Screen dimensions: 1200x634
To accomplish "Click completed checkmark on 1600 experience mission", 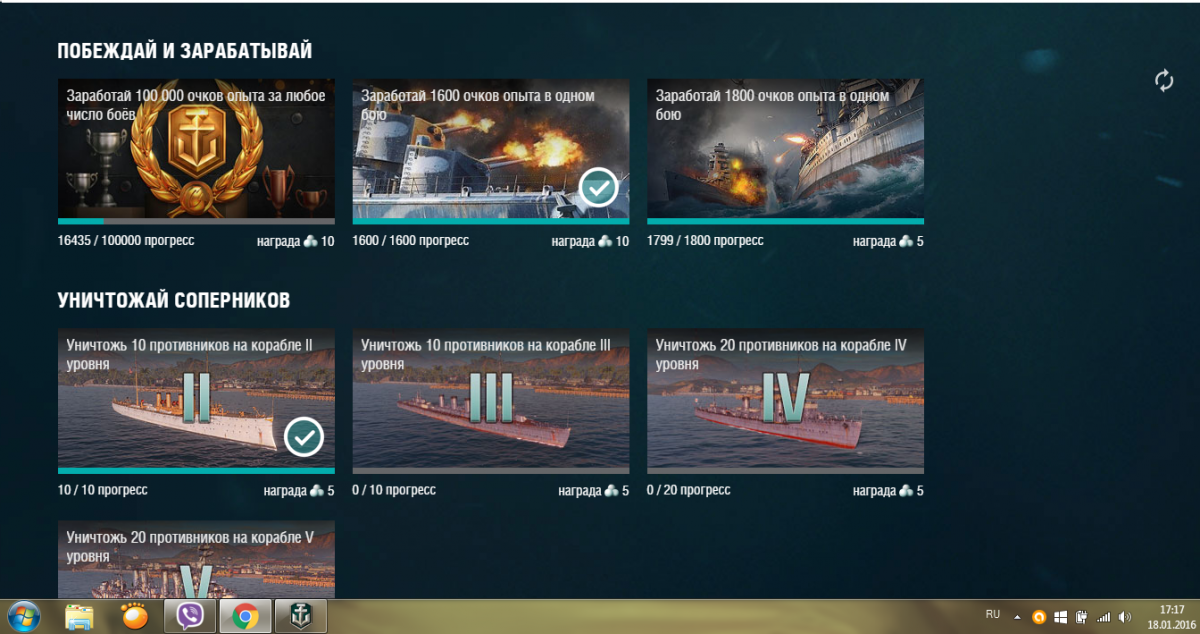I will (x=598, y=187).
